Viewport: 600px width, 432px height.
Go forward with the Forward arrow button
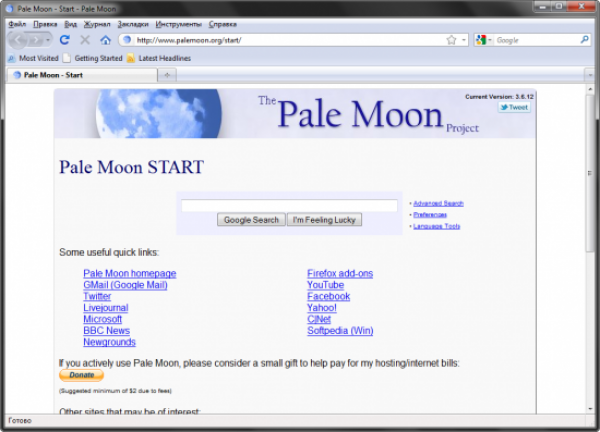(36, 40)
